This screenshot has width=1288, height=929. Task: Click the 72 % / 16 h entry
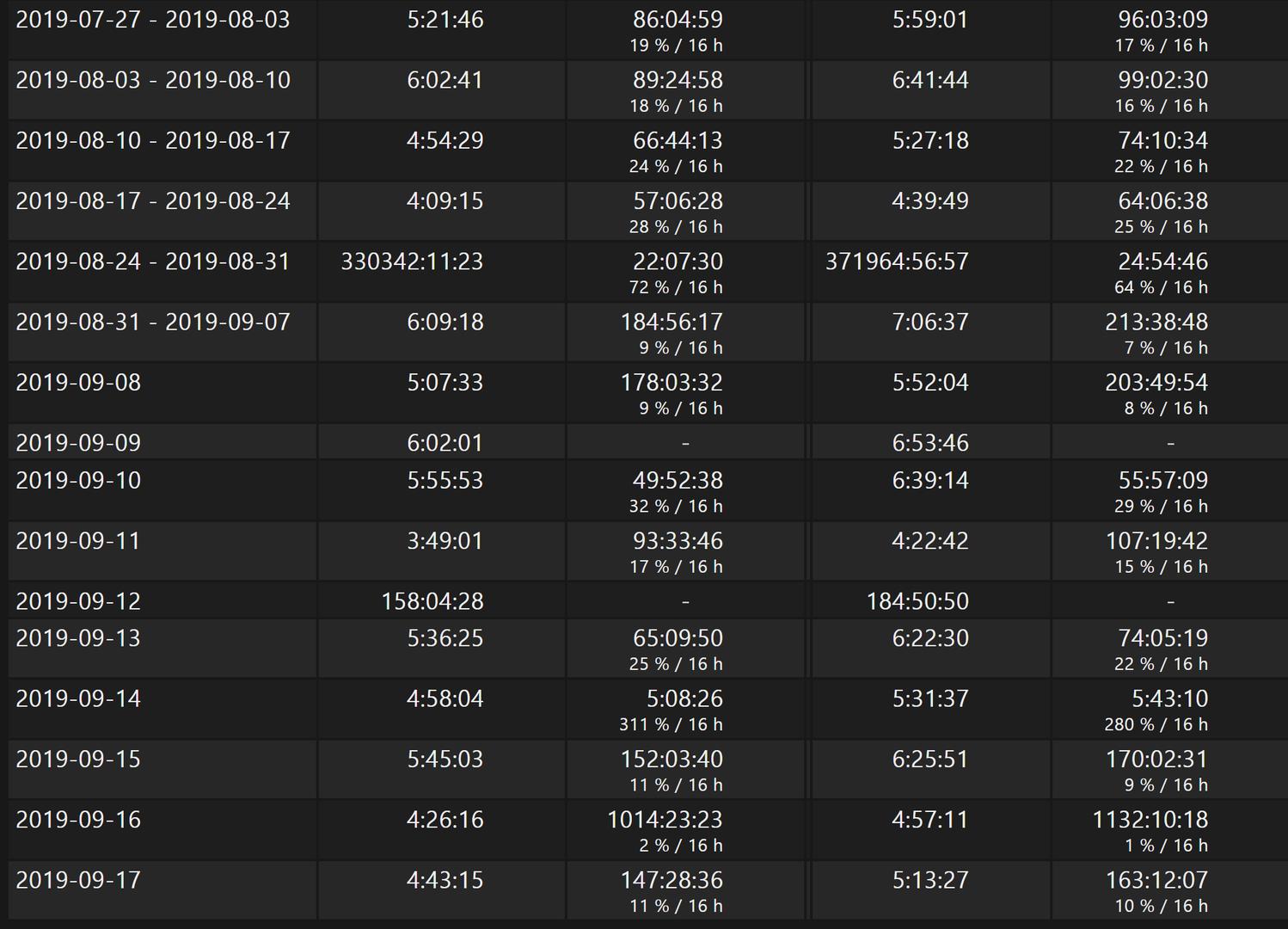[x=676, y=287]
